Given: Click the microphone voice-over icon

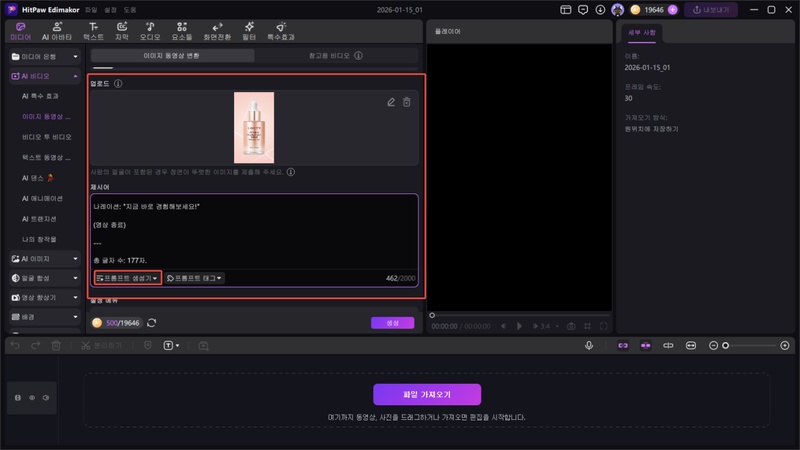Looking at the screenshot, I should (x=590, y=345).
